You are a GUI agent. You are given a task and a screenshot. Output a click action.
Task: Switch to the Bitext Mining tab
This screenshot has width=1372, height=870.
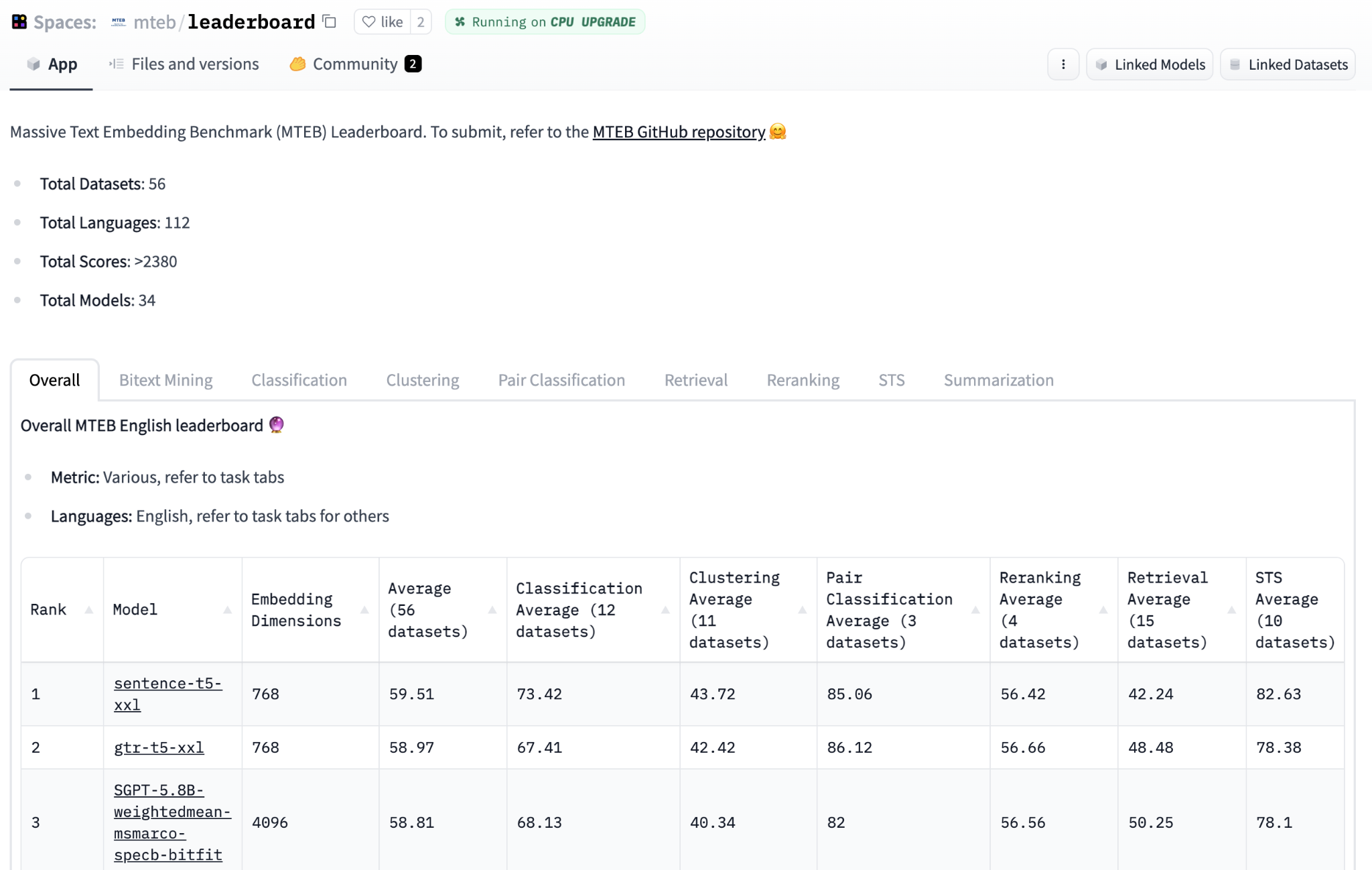click(x=165, y=380)
